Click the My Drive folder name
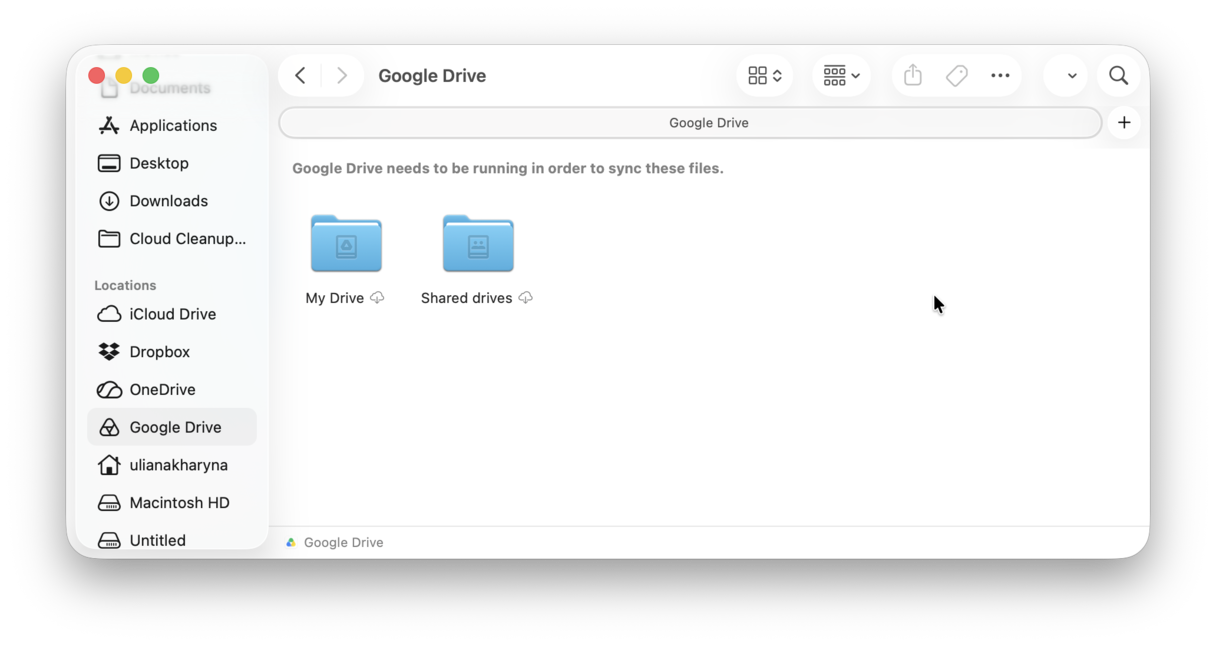The image size is (1216, 646). 335,298
